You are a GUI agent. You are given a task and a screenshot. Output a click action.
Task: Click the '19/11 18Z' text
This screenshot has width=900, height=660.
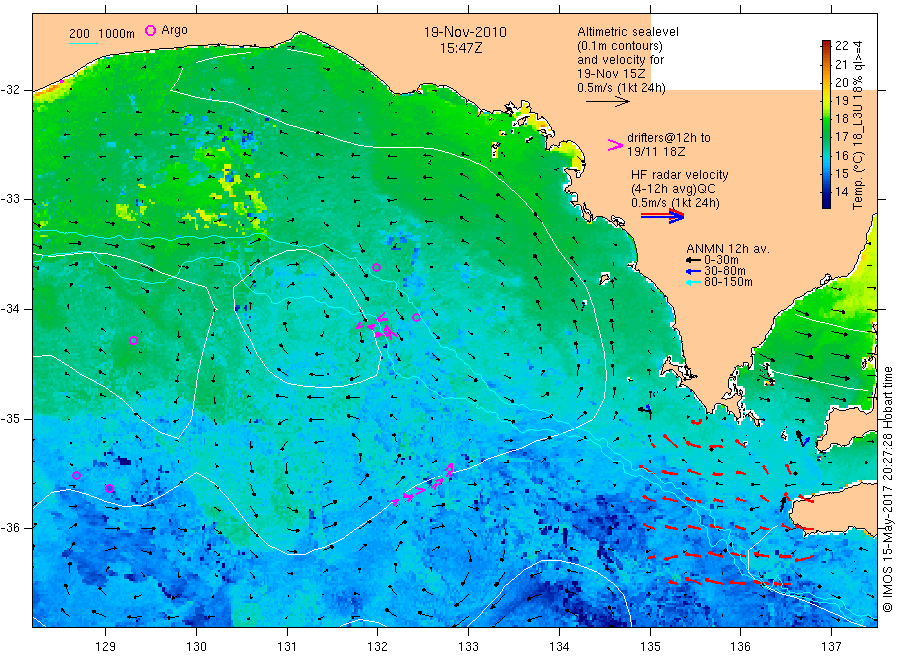coord(656,152)
